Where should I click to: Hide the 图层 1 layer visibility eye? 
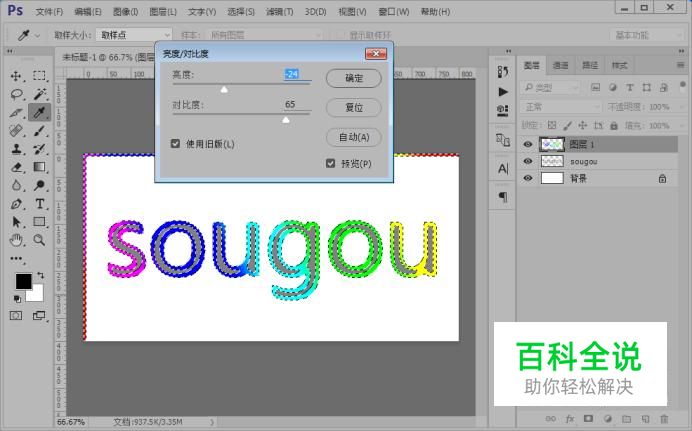click(x=528, y=144)
